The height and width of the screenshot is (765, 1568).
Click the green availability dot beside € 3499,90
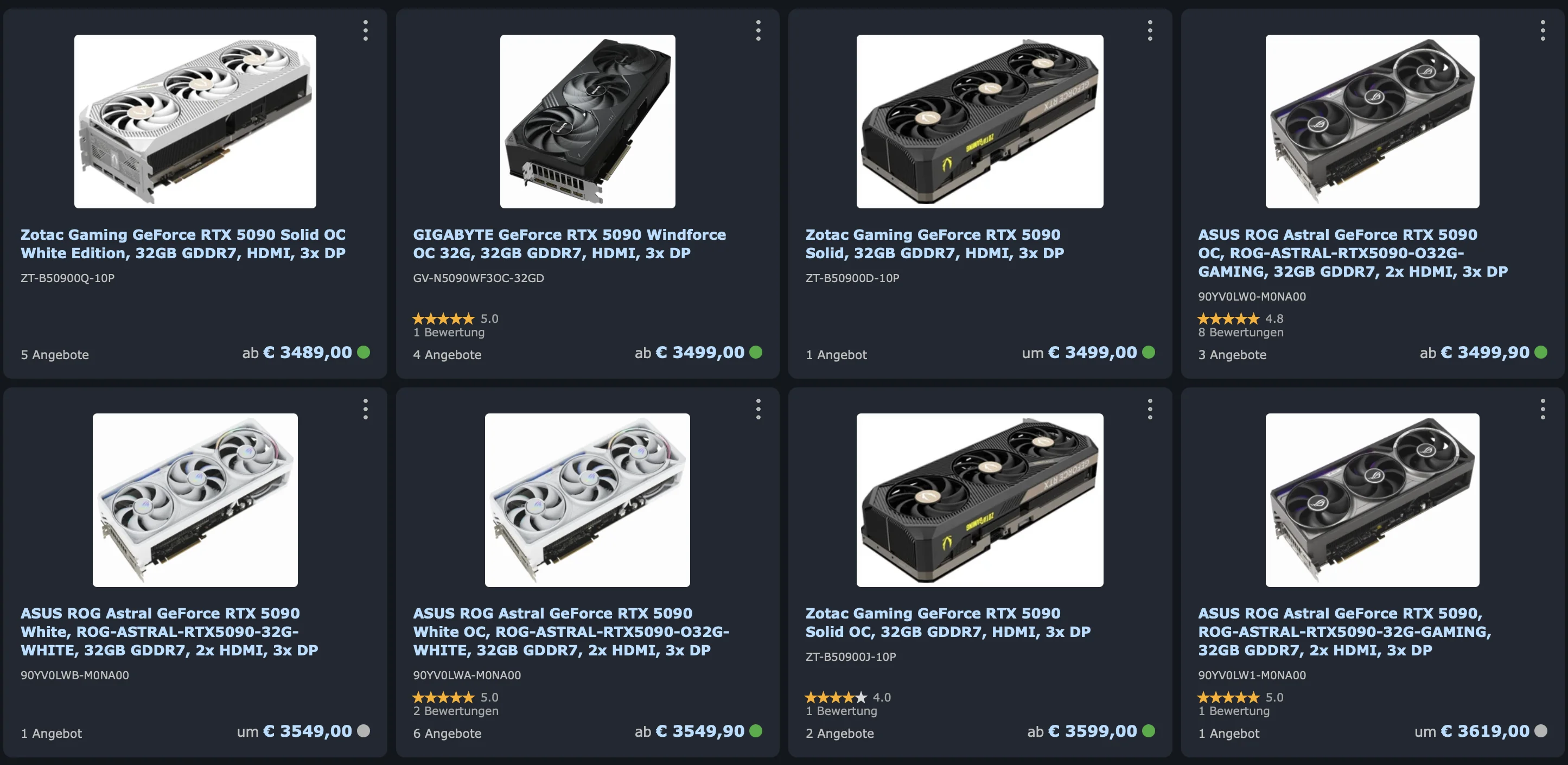(1541, 352)
